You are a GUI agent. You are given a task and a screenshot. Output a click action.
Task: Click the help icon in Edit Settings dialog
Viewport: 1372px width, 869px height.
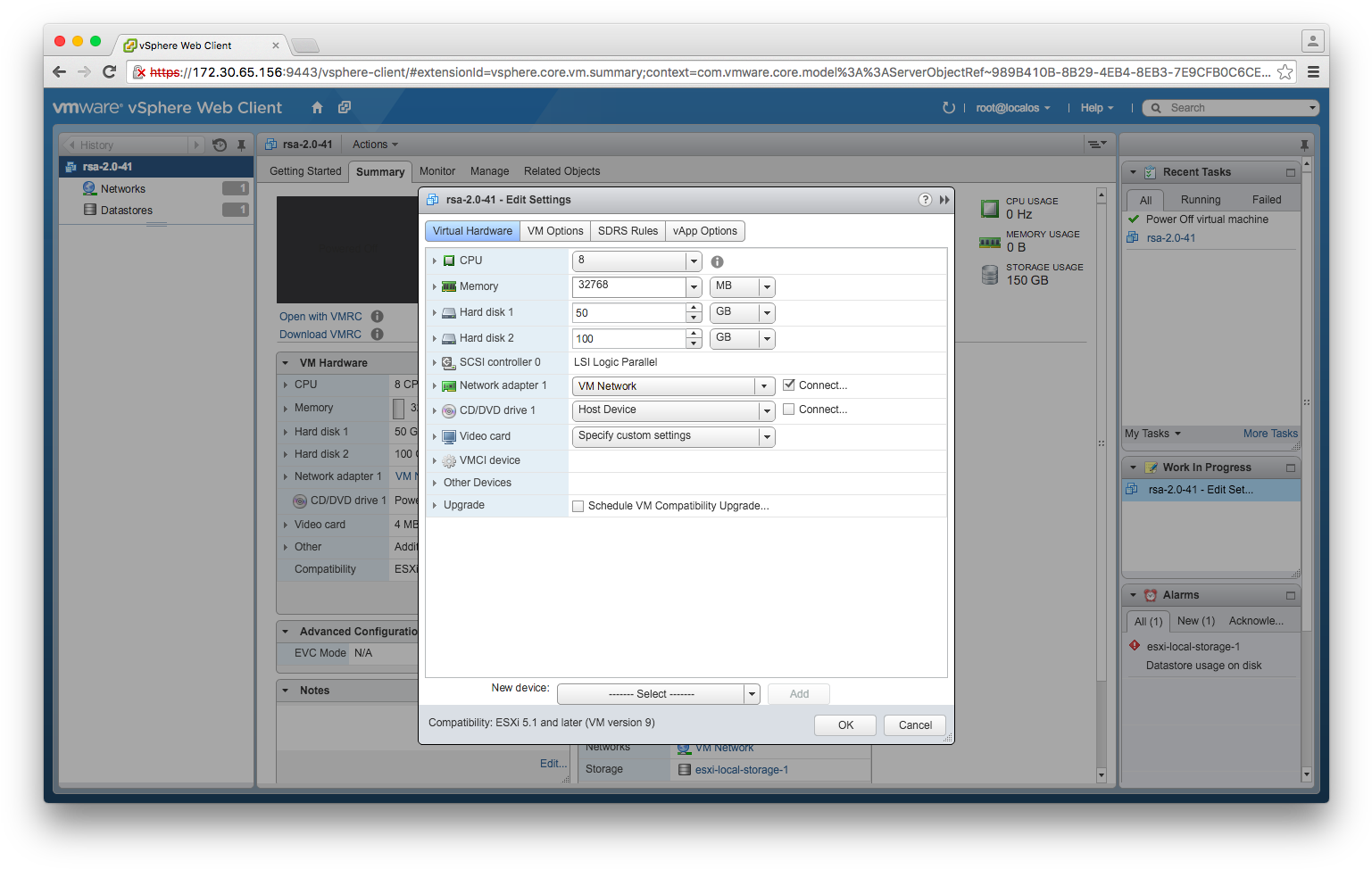(925, 200)
